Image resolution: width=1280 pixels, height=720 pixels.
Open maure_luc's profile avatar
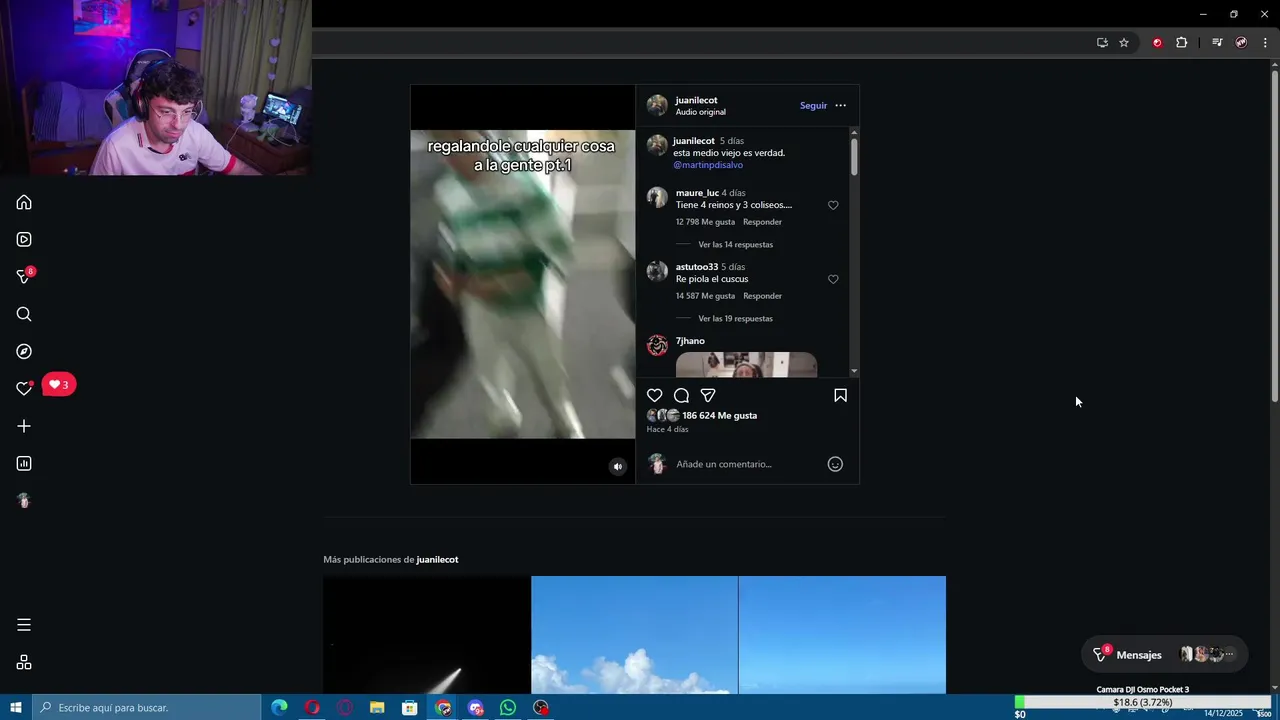click(657, 197)
